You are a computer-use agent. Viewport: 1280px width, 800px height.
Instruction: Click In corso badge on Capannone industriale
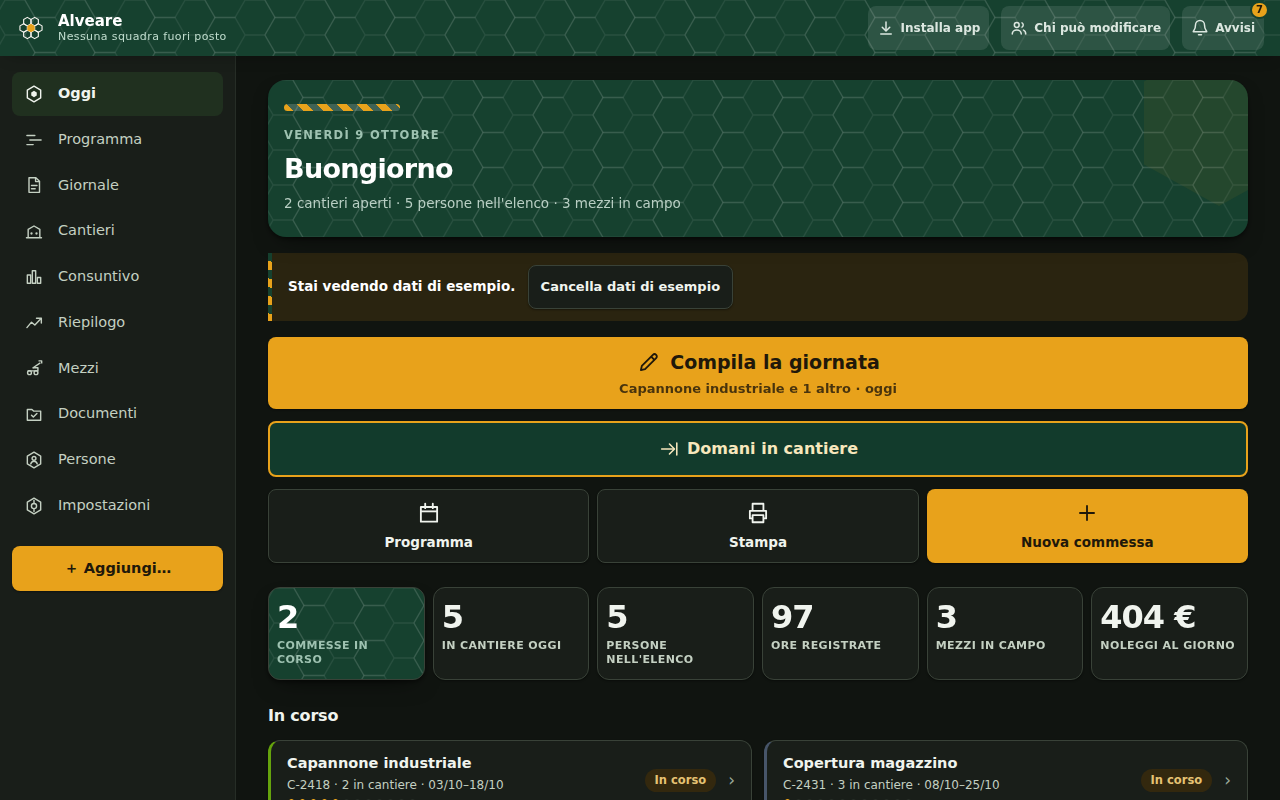(x=680, y=780)
